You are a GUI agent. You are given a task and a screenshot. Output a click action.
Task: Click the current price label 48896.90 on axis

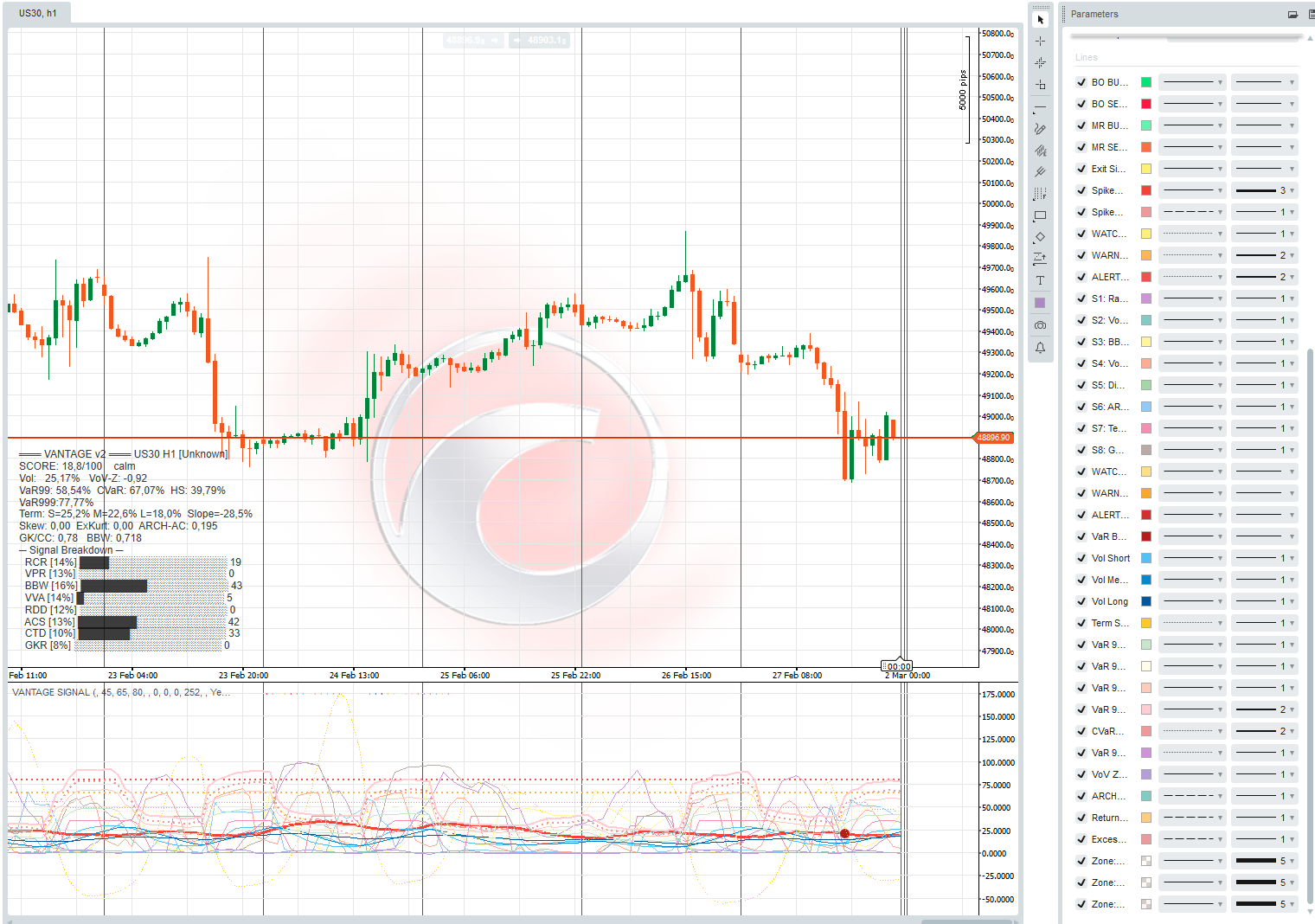coord(993,438)
